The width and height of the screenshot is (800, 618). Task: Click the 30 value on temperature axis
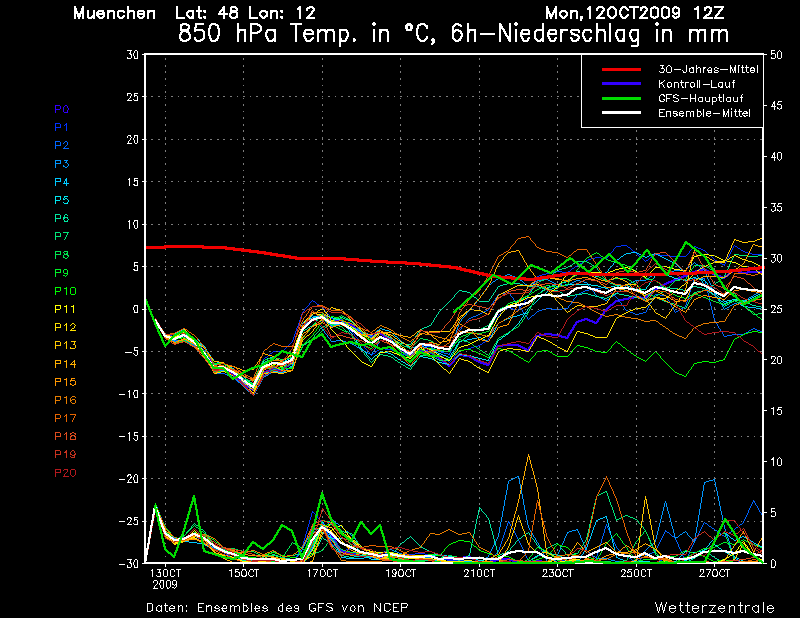(x=133, y=55)
